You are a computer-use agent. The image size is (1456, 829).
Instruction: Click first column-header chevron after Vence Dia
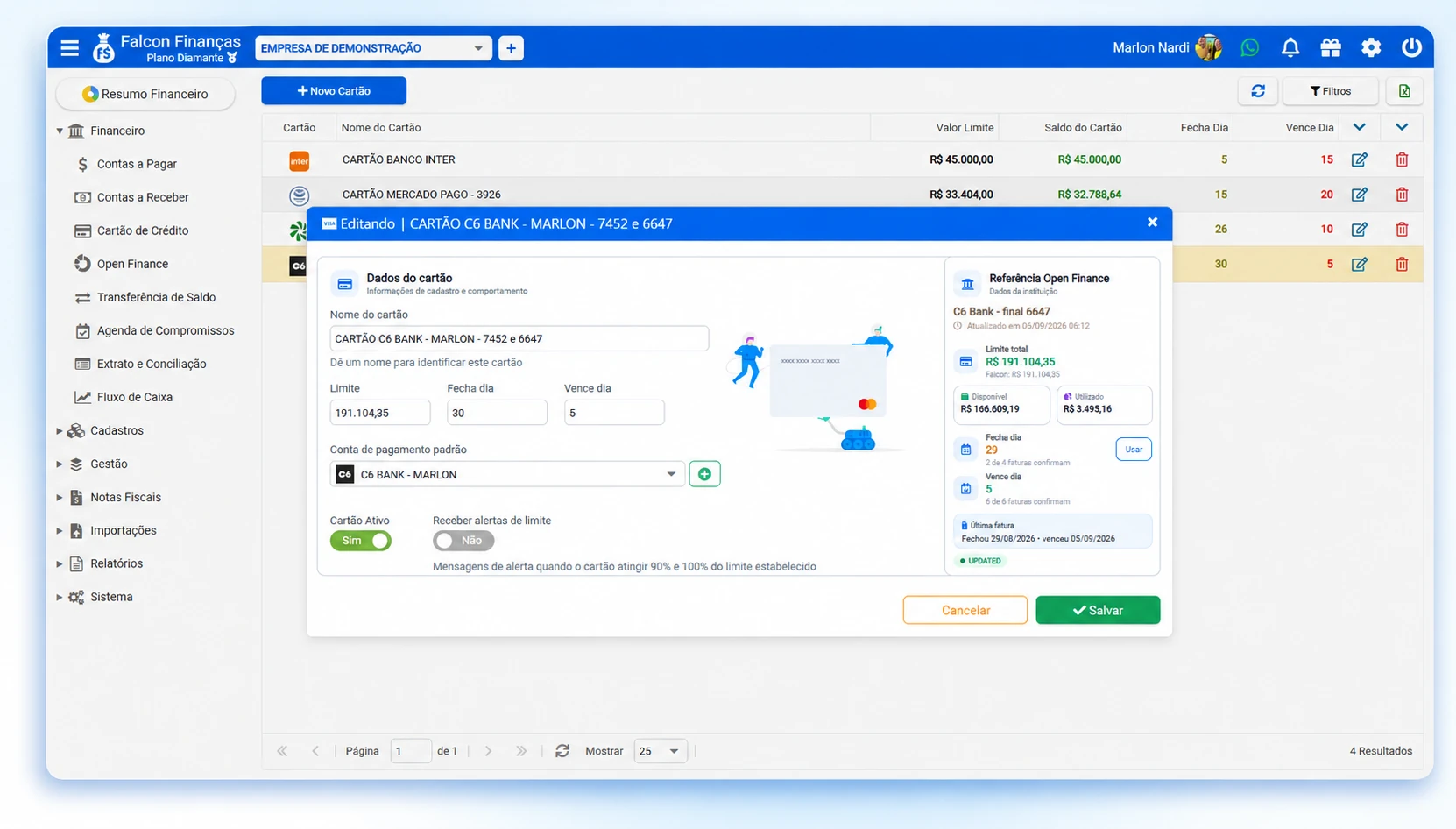tap(1359, 127)
